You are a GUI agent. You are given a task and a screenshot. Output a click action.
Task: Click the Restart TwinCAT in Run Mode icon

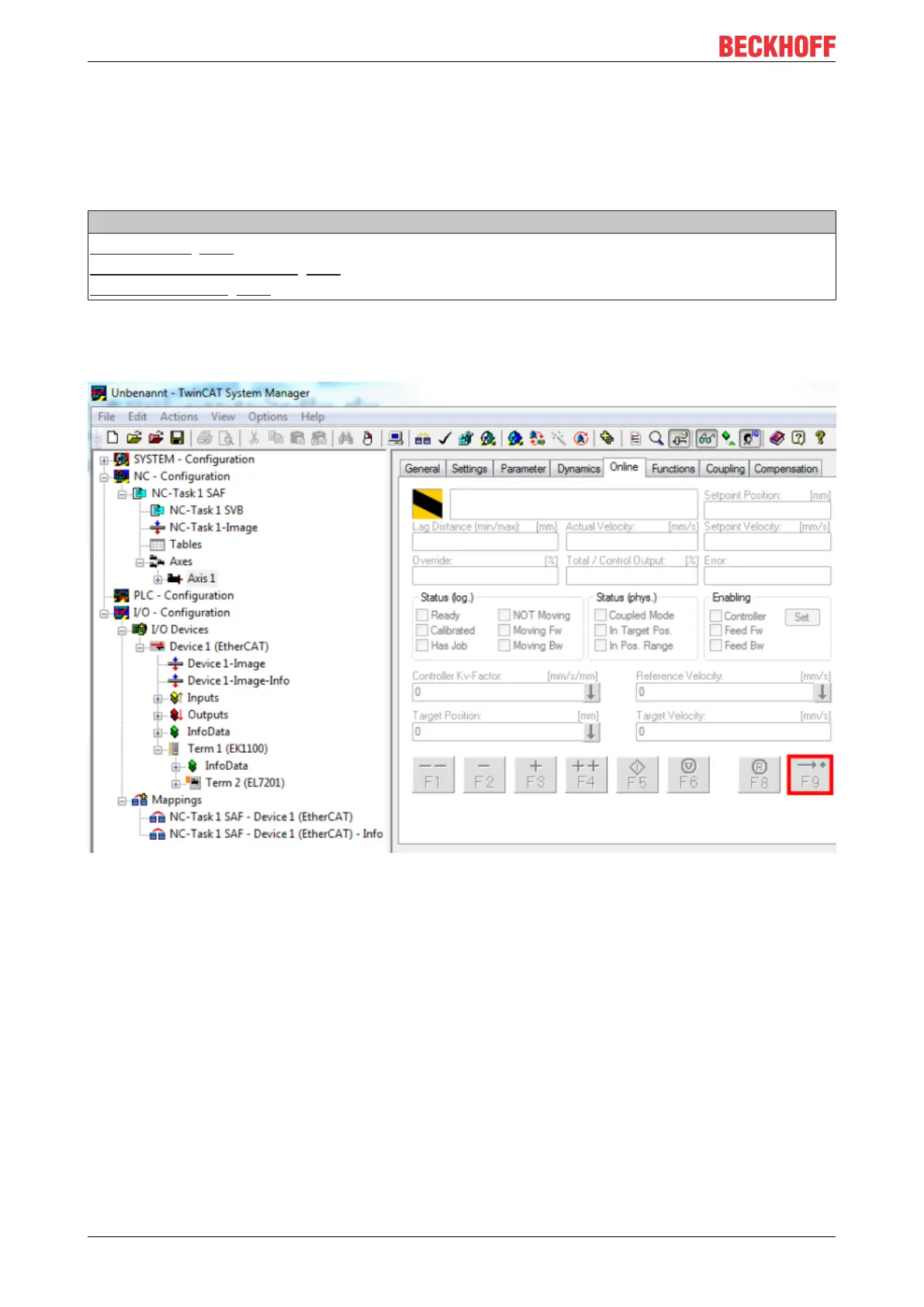click(x=487, y=439)
